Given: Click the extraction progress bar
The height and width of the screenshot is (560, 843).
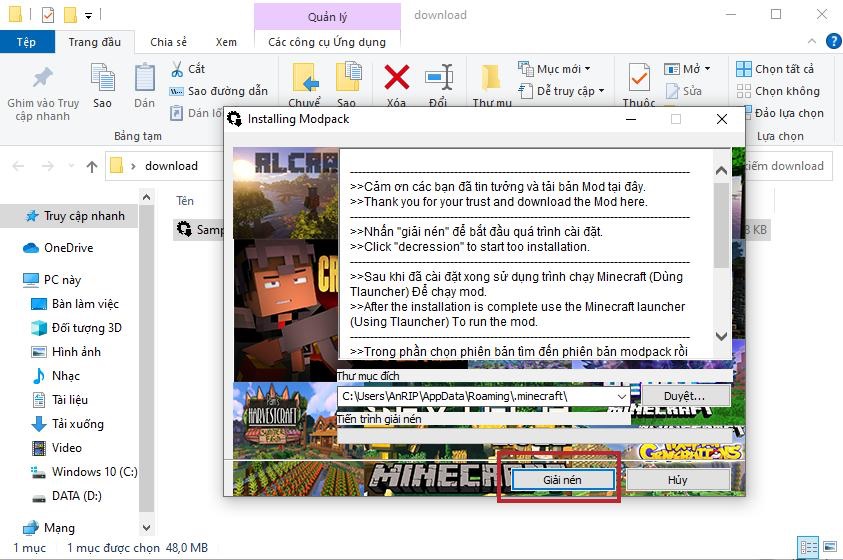Looking at the screenshot, I should 534,435.
